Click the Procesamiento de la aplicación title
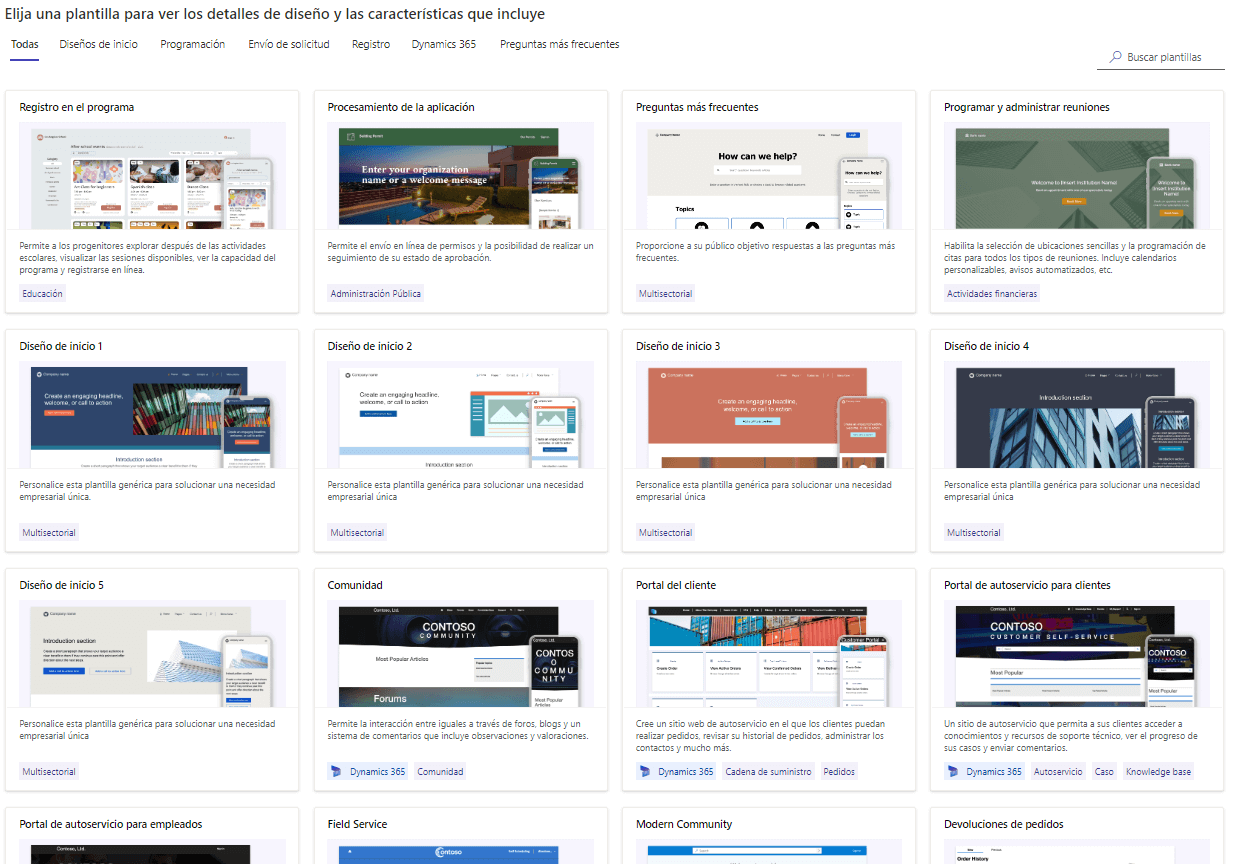The height and width of the screenshot is (864, 1234). (401, 107)
